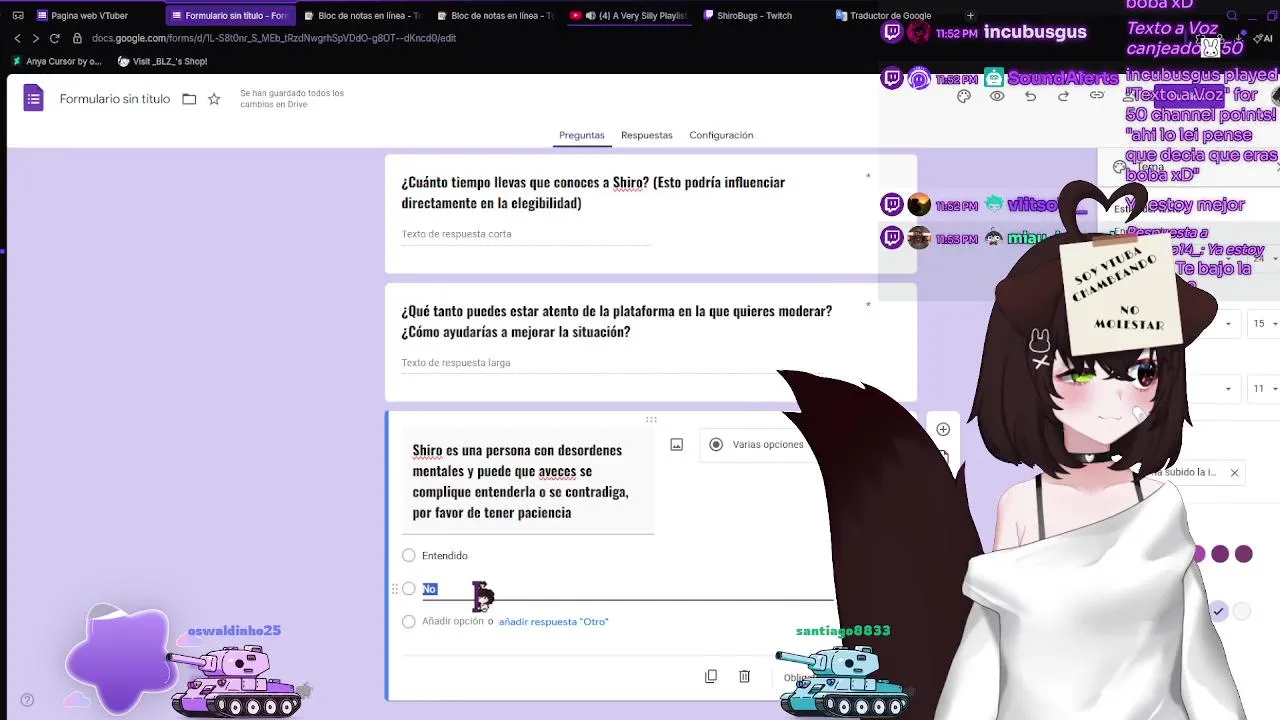Open the browser menu icon at top-left
This screenshot has width=1280, height=720.
point(17,15)
